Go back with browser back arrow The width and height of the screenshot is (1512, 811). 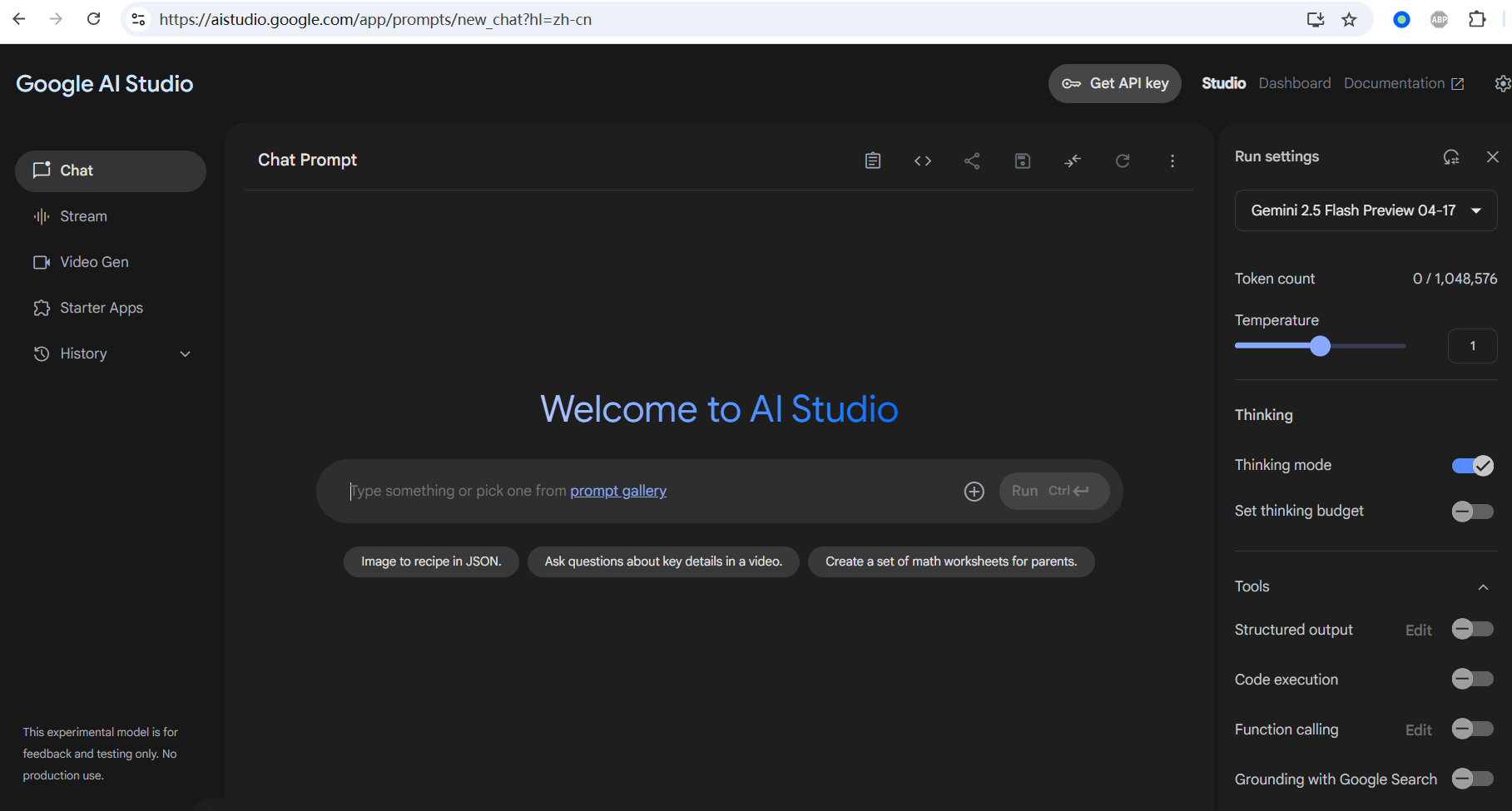click(x=19, y=19)
